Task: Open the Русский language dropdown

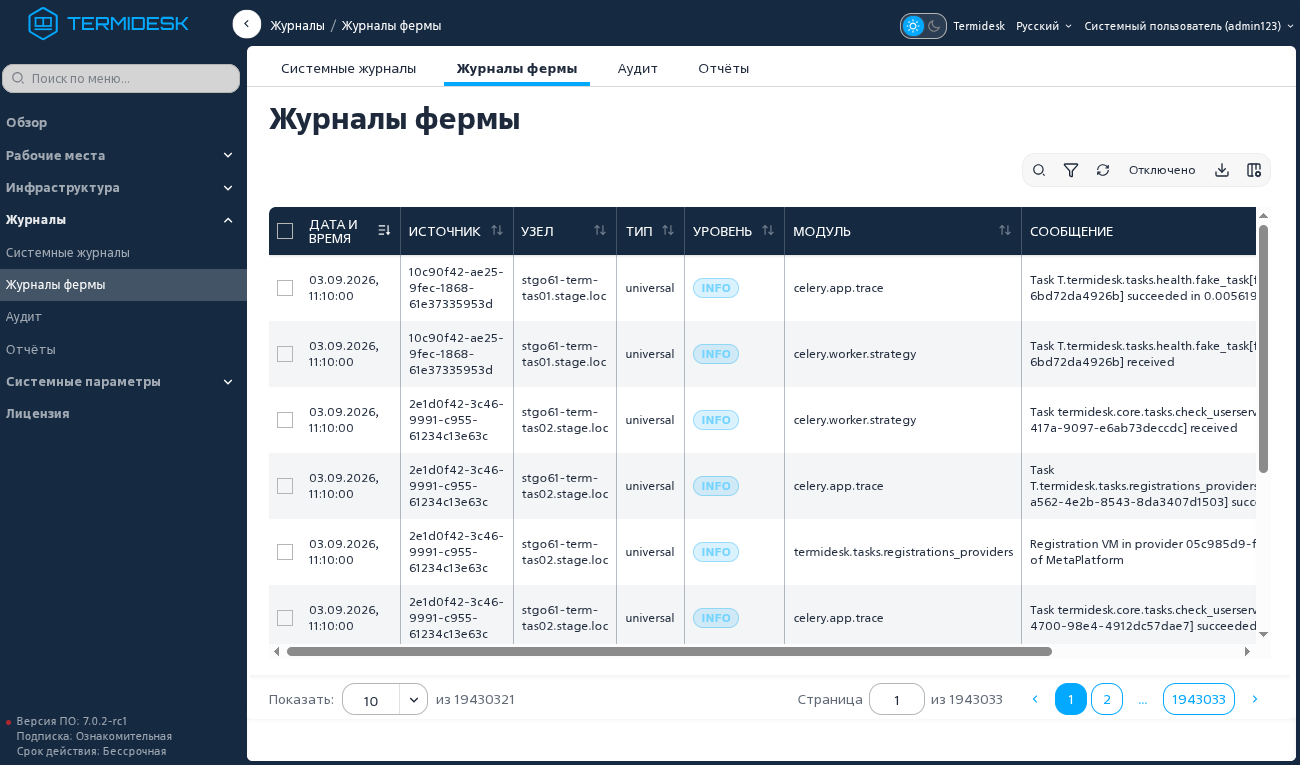Action: pyautogui.click(x=1044, y=26)
